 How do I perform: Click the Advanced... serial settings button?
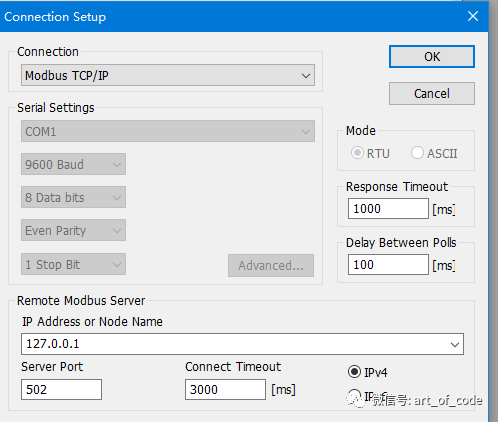(271, 265)
